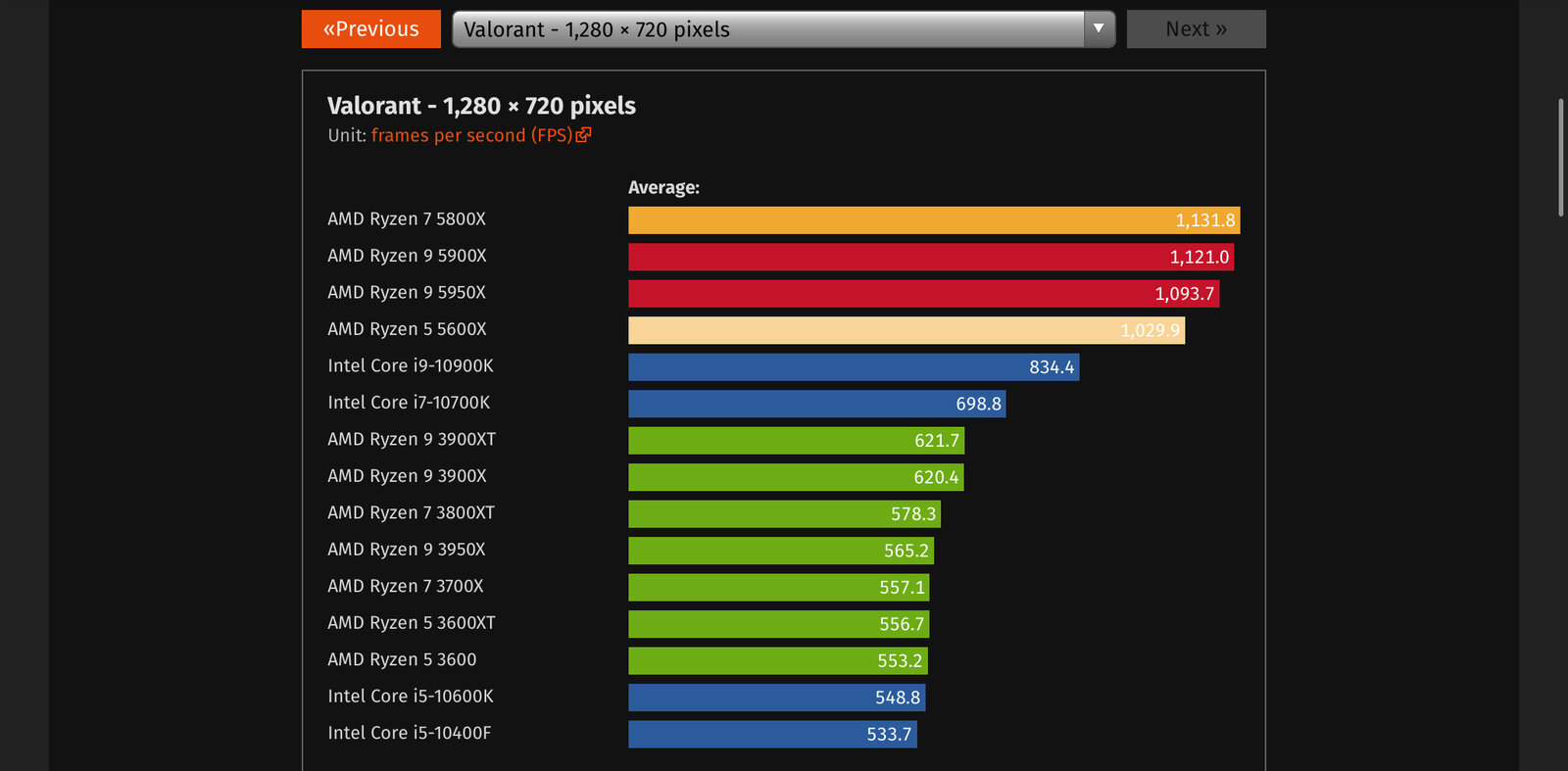Open the Valorant 1,280 × 720 test dropdown
This screenshot has width=1568, height=771.
pyautogui.click(x=783, y=29)
